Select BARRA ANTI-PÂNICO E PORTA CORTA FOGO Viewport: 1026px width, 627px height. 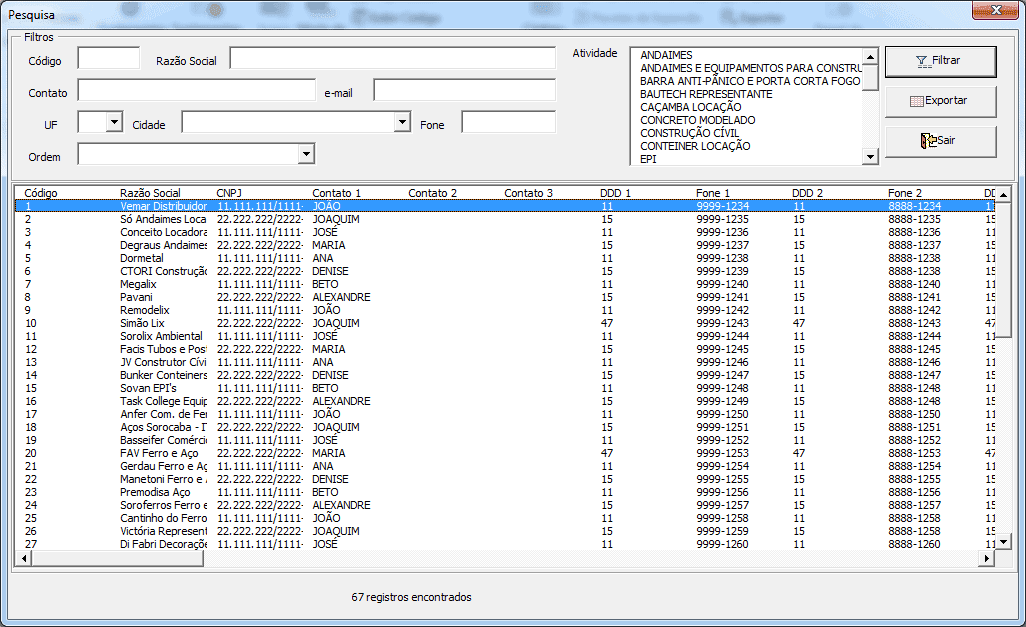click(x=750, y=81)
